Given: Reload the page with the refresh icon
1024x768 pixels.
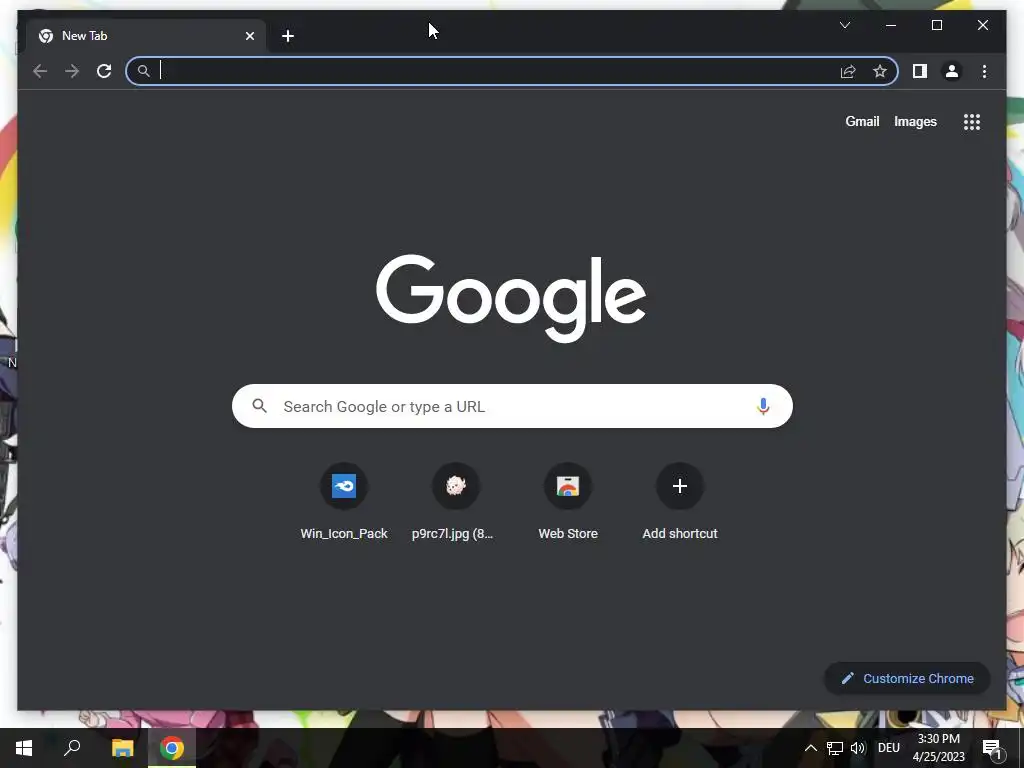Looking at the screenshot, I should pos(104,71).
